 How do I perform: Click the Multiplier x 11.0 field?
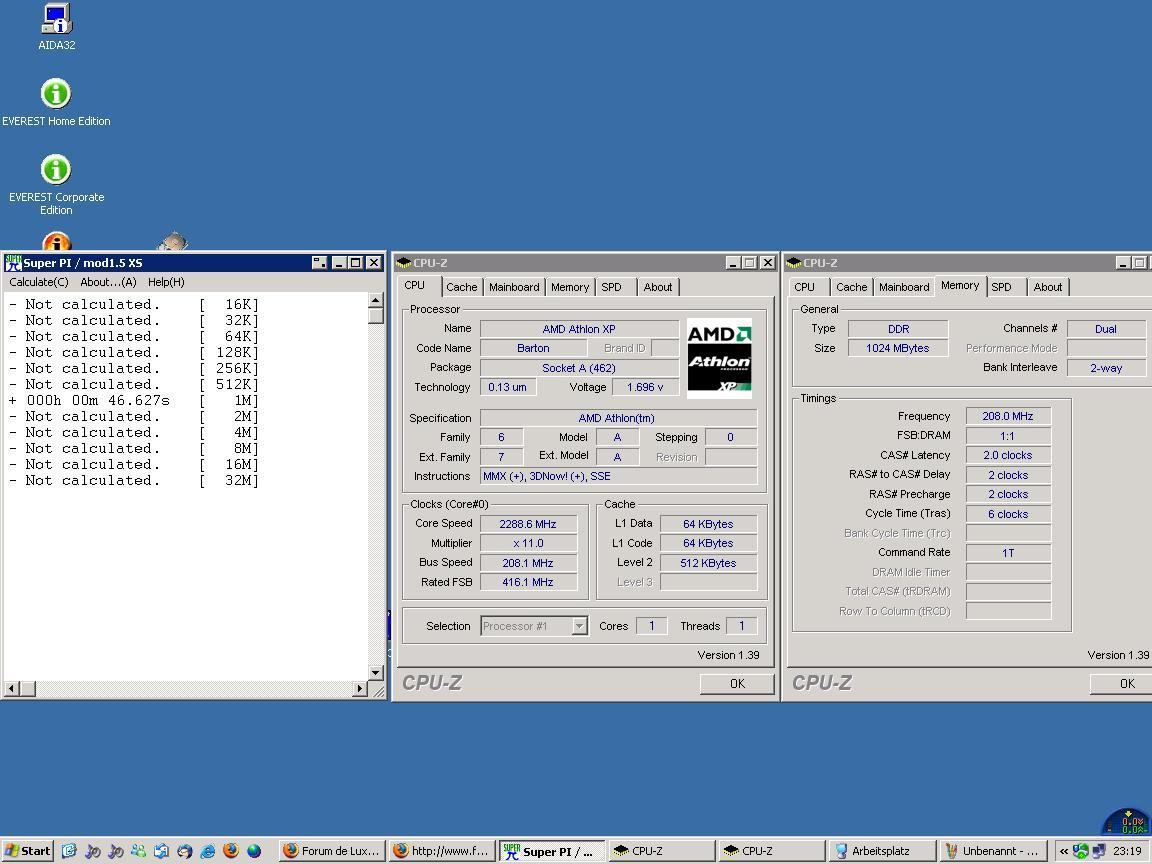coord(528,543)
